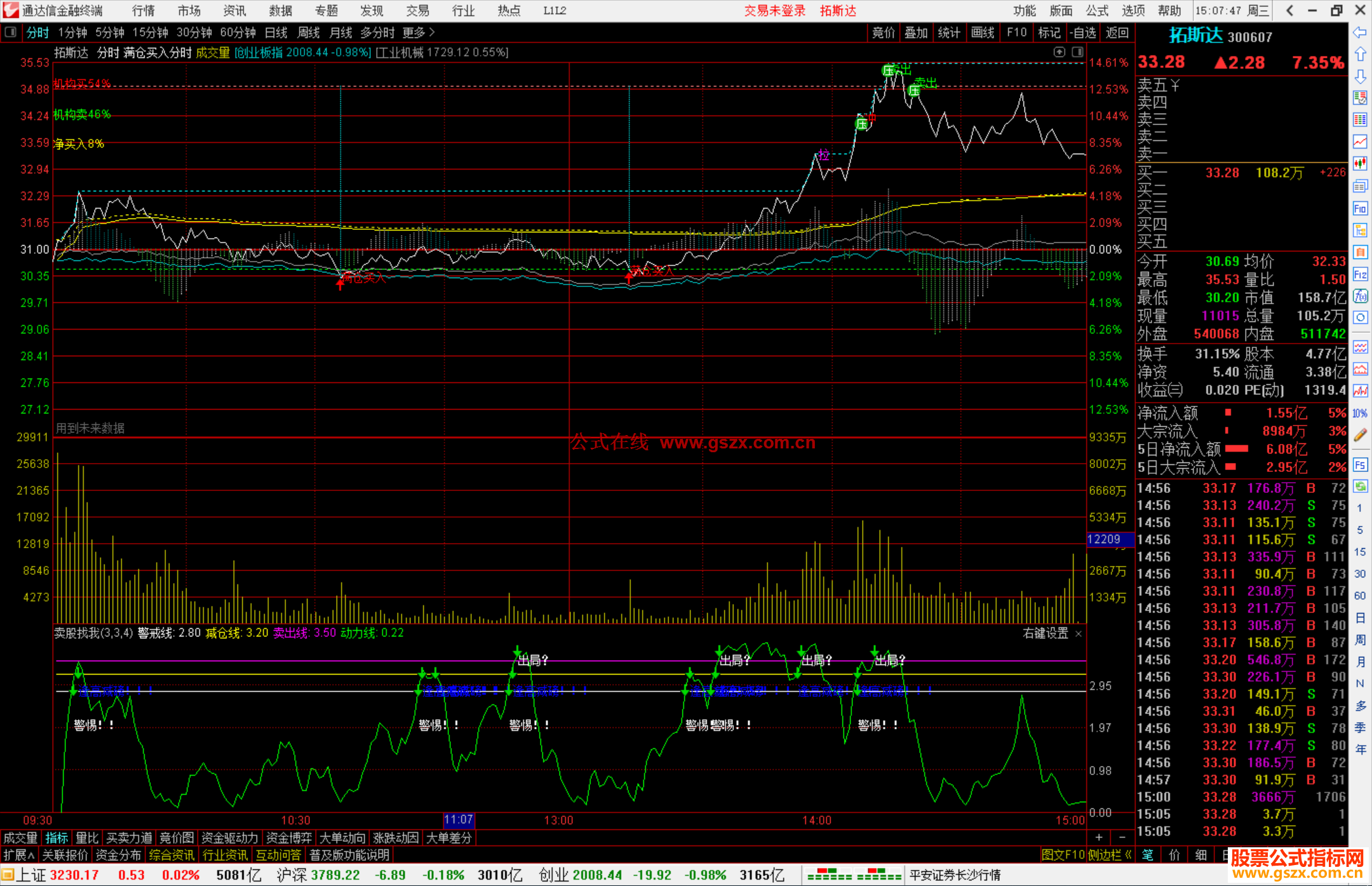The image size is (1372, 886).
Task: Click the title bar back chevron
Action: pos(1289,10)
